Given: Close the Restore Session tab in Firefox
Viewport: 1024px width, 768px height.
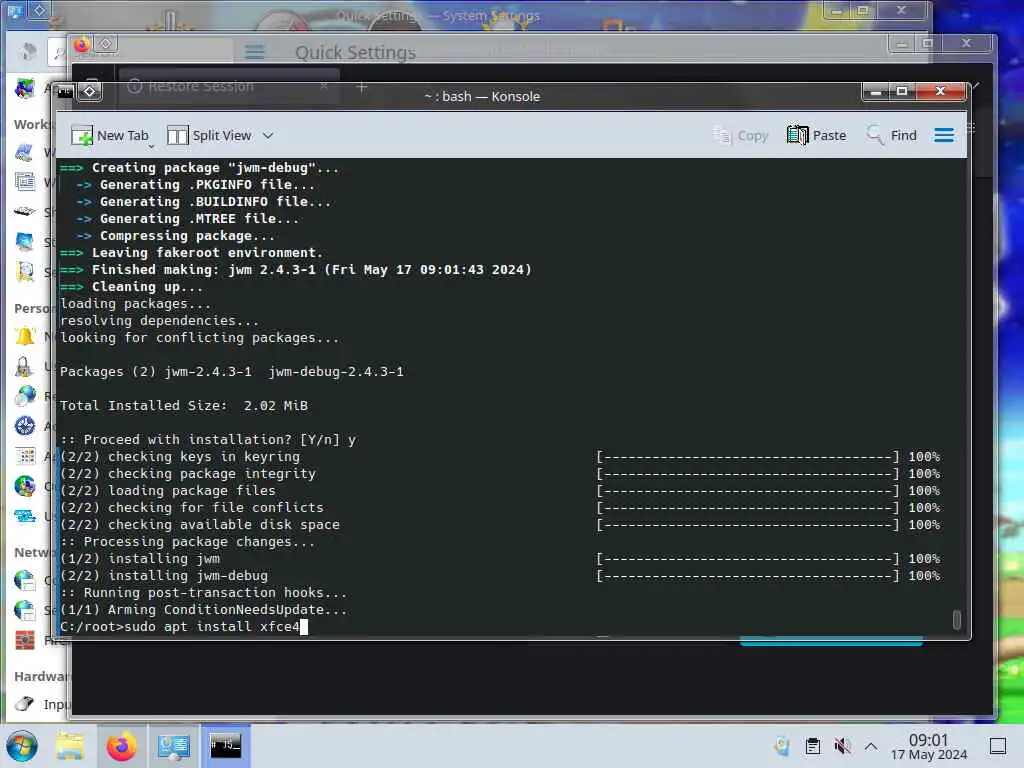Looking at the screenshot, I should point(324,86).
